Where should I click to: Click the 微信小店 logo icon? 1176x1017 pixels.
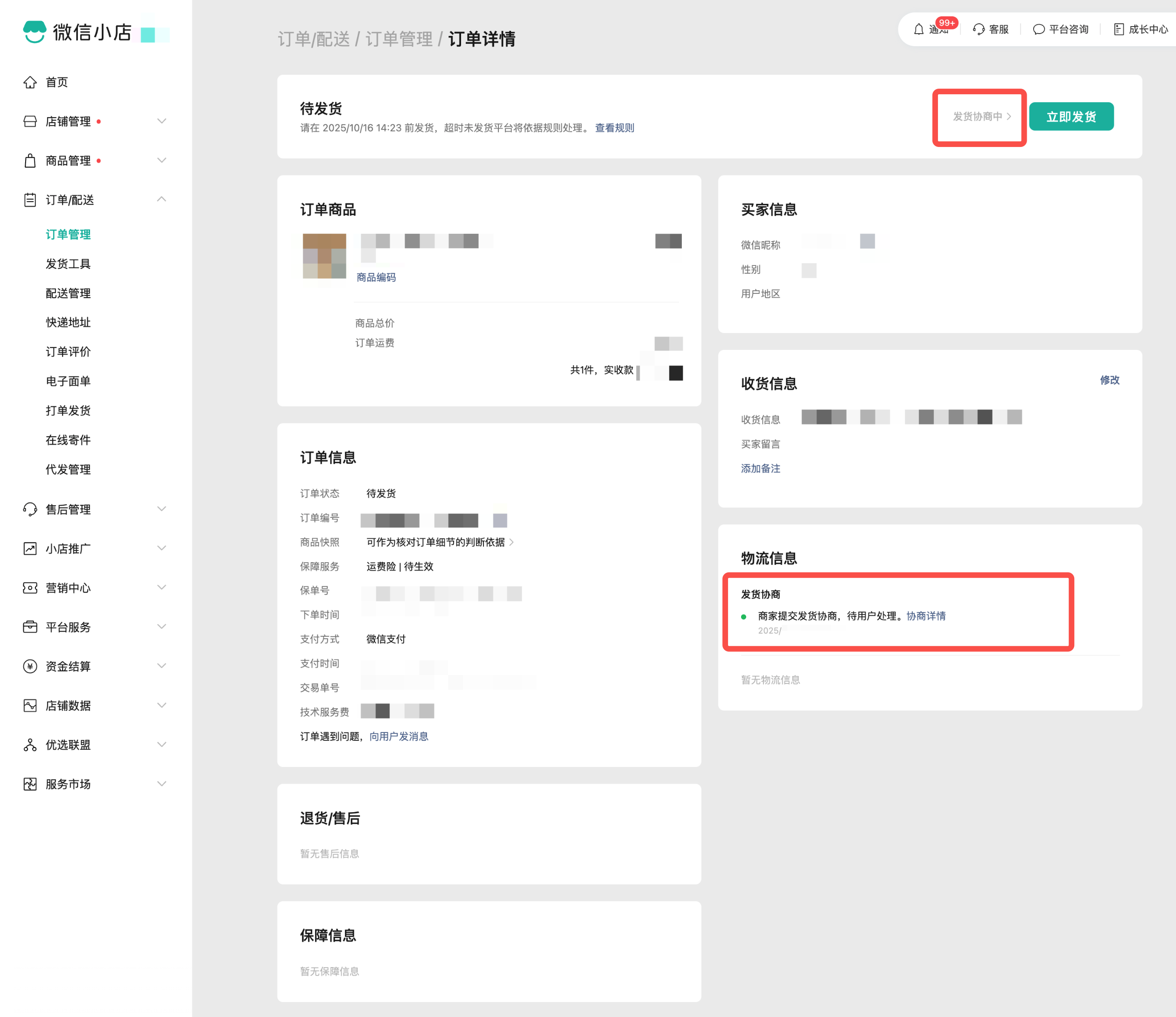pos(35,32)
